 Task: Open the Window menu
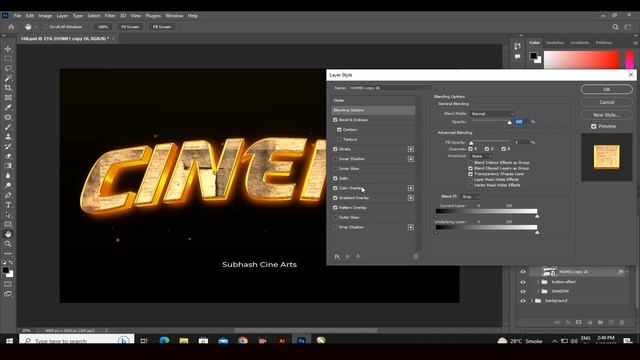pos(174,16)
